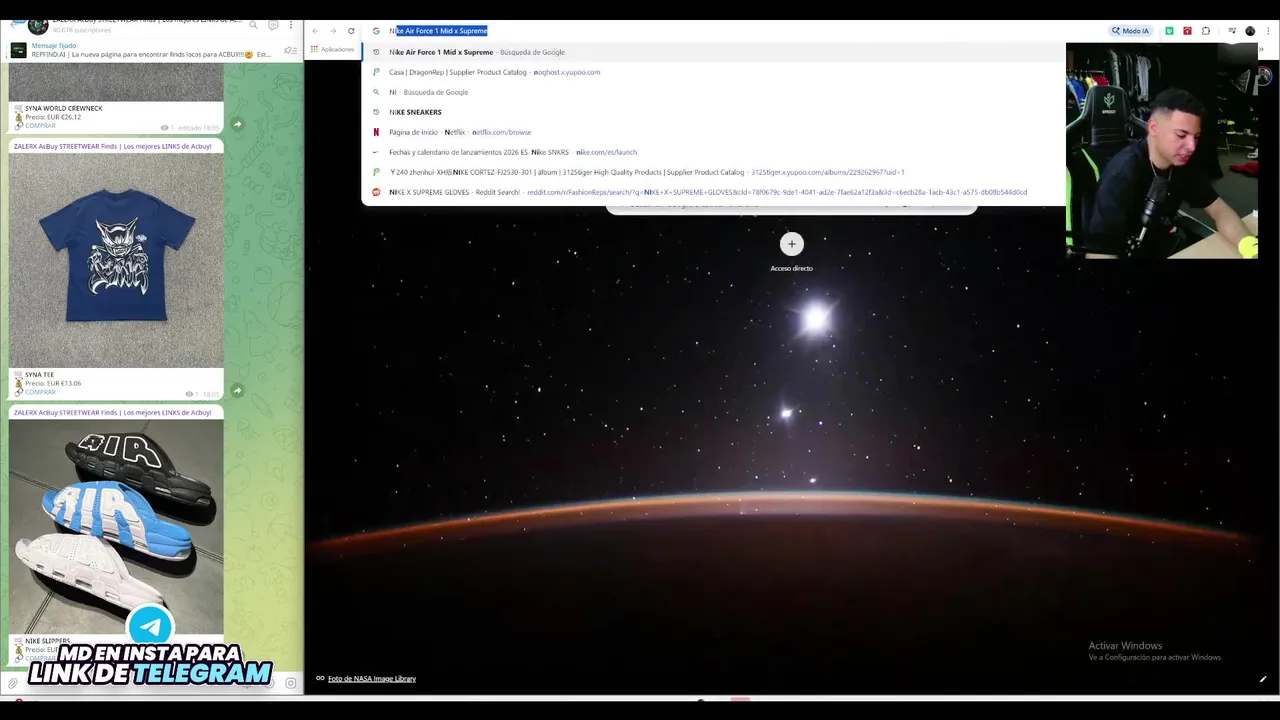Click the Chrome address bar text

(x=438, y=31)
